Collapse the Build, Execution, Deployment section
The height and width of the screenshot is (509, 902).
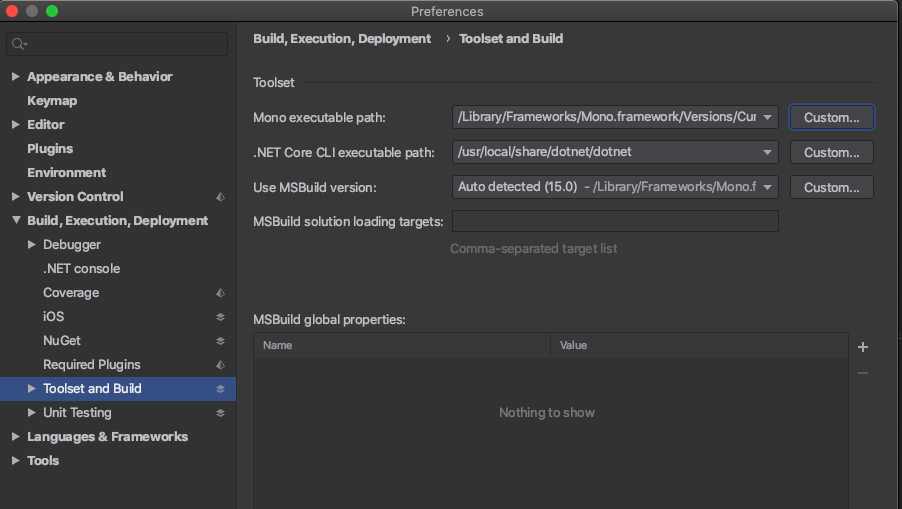tap(15, 221)
